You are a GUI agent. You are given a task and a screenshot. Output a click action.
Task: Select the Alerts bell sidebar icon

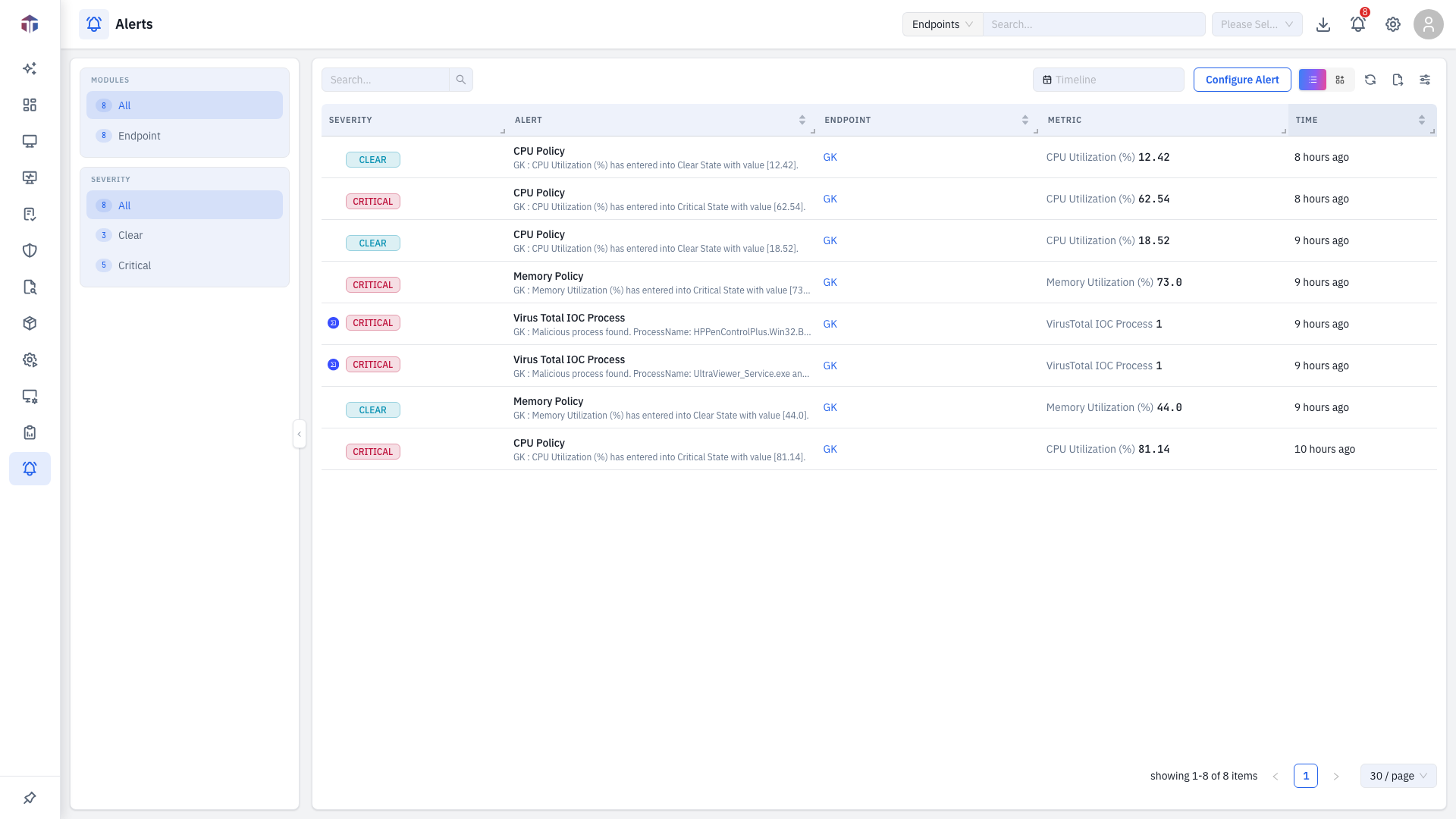click(x=30, y=469)
